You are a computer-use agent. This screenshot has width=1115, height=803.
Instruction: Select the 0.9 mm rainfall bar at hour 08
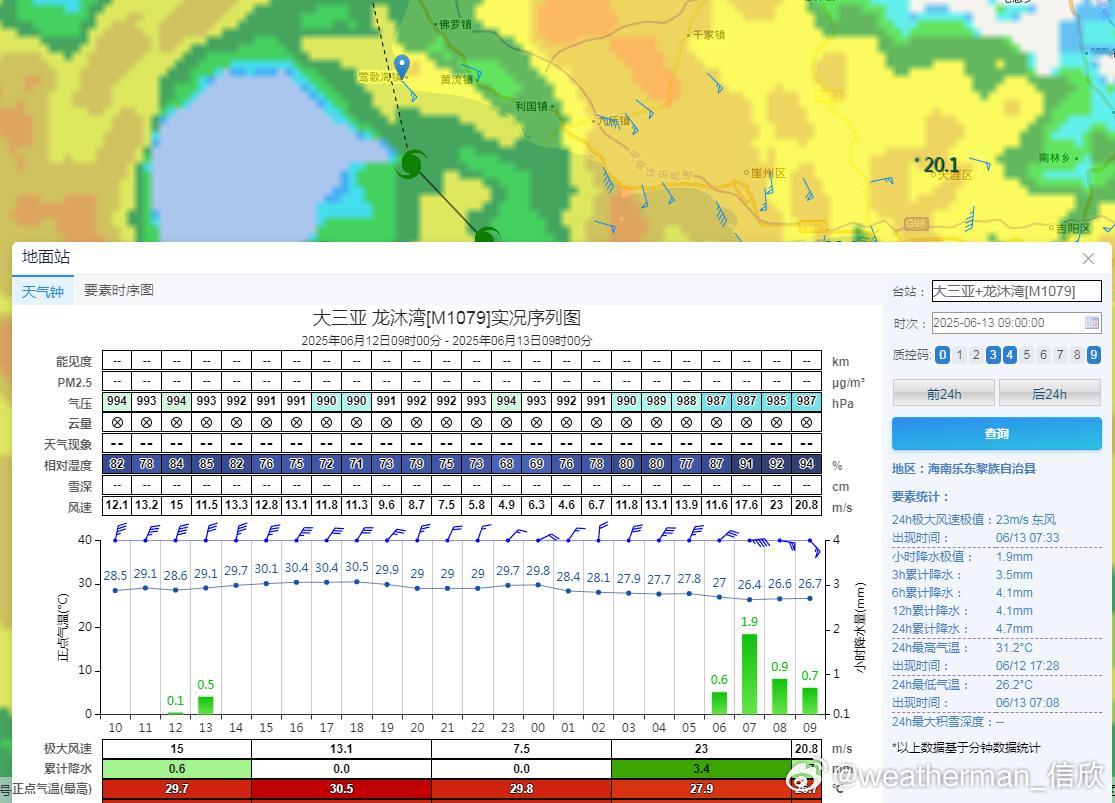tap(779, 696)
